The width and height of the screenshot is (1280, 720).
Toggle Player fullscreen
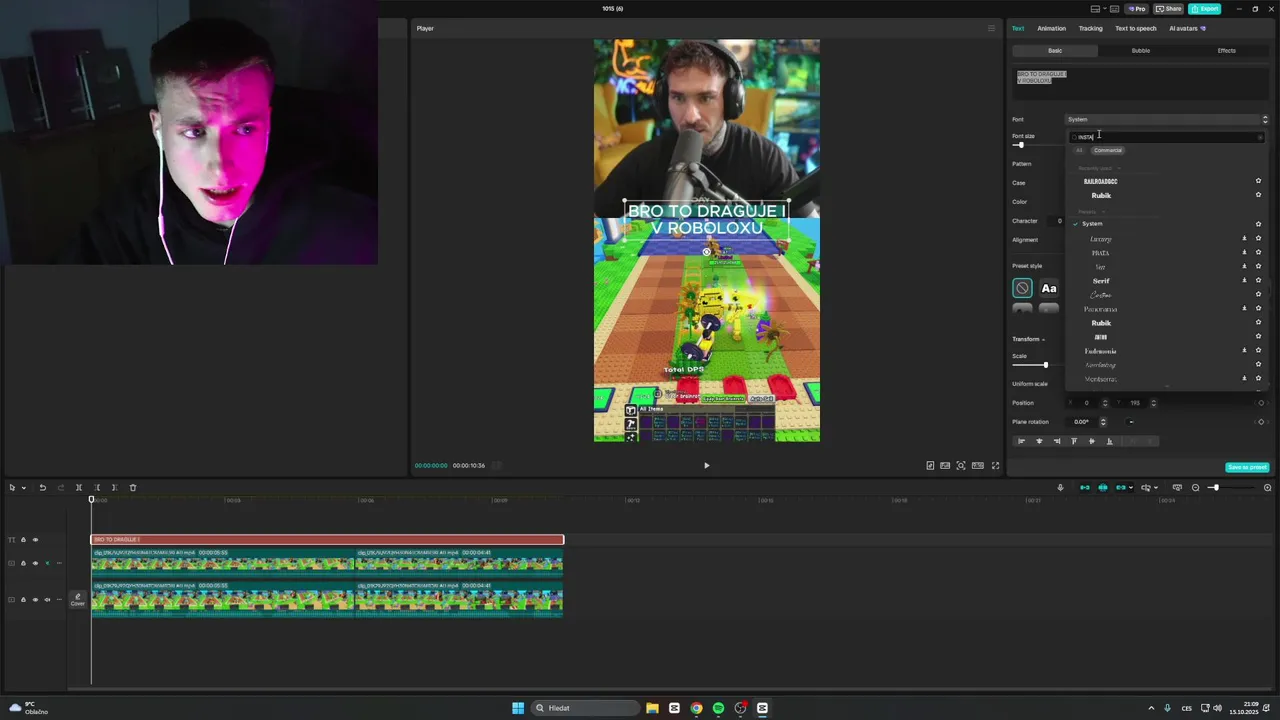click(x=995, y=465)
